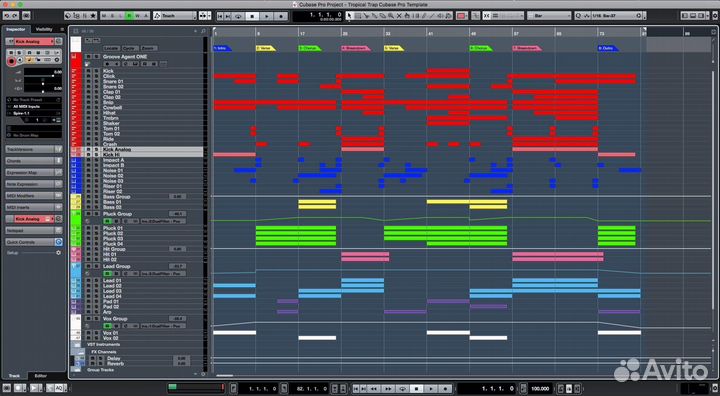Click the Locate button on marker track
The width and height of the screenshot is (720, 396).
tap(111, 48)
